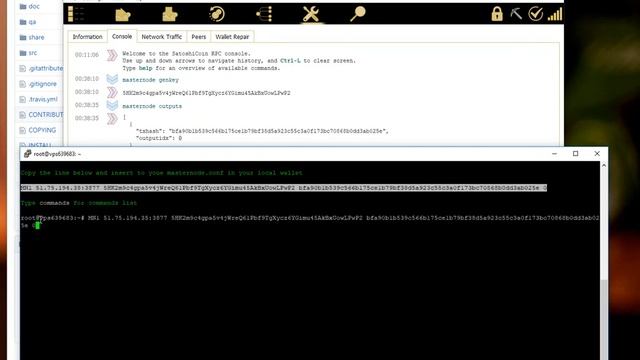Click the src folder icon
Screen dimensions: 640x360
tap(23, 53)
